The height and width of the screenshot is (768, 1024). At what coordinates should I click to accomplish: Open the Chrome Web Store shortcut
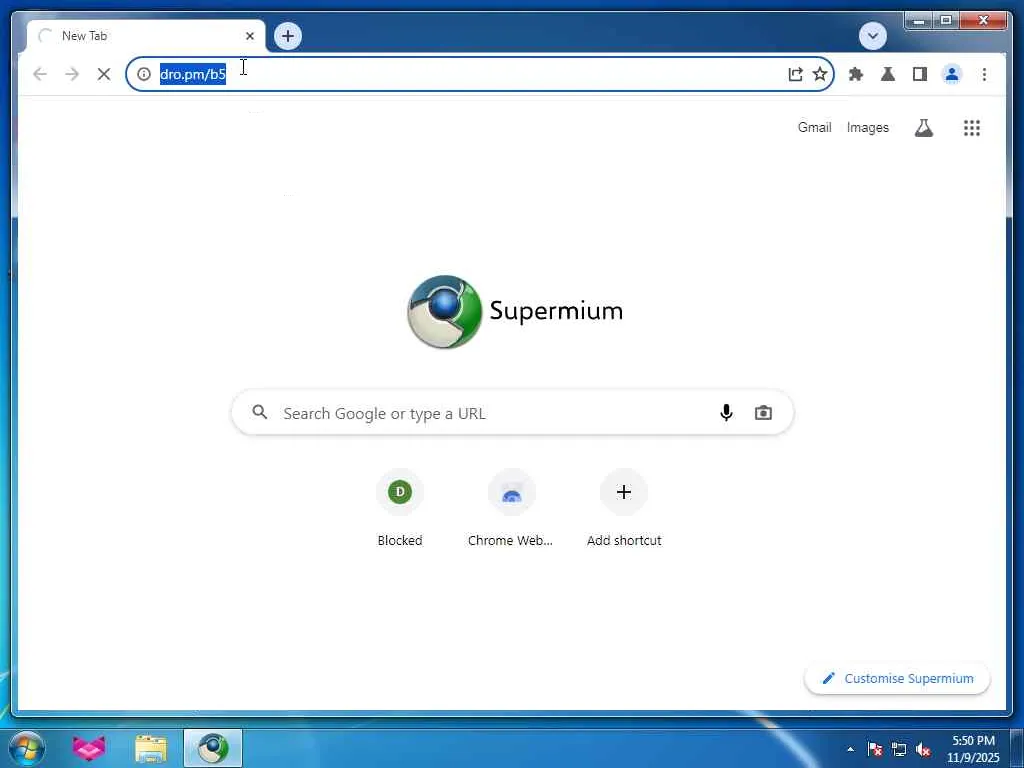tap(511, 509)
